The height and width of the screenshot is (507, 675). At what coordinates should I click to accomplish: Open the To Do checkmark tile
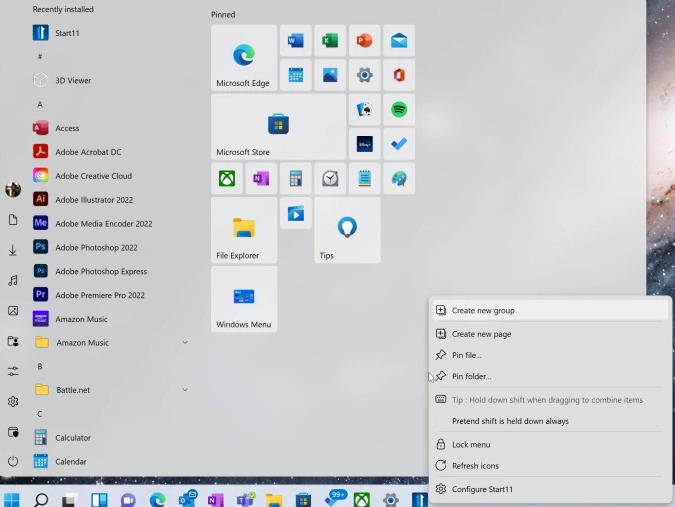[399, 144]
